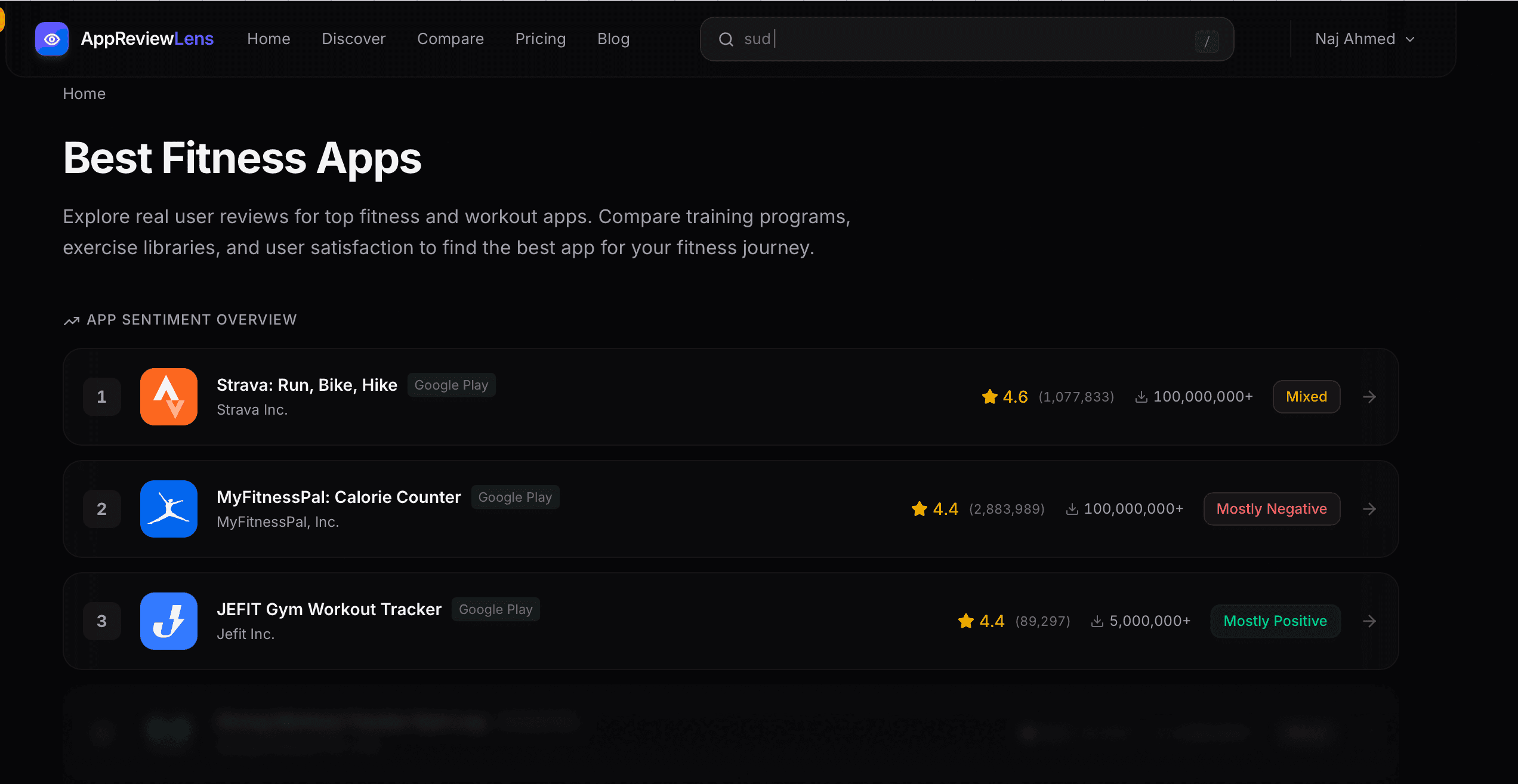Open the Discover menu item
This screenshot has height=784, width=1518.
[353, 39]
